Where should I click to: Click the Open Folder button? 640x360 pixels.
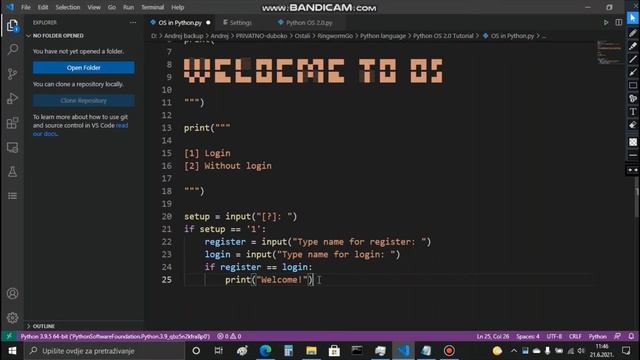pyautogui.click(x=84, y=67)
